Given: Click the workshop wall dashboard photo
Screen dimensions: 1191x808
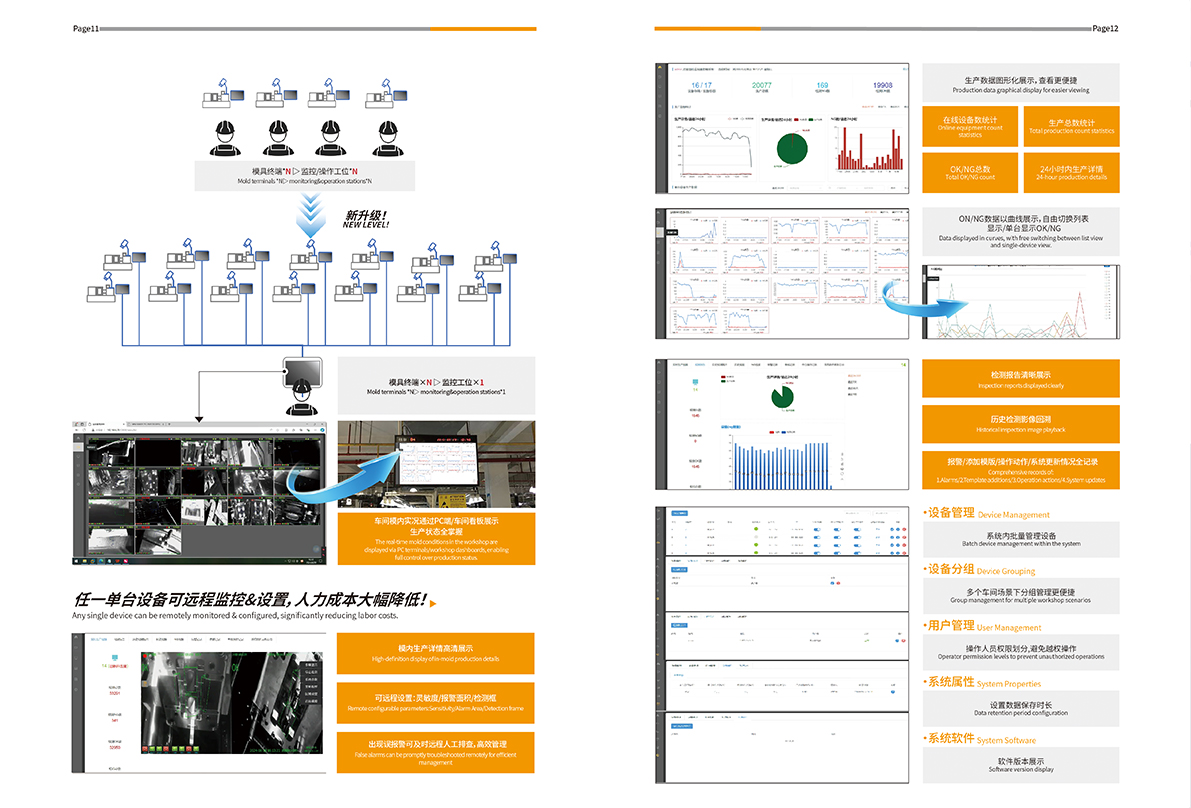Looking at the screenshot, I should coord(436,465).
